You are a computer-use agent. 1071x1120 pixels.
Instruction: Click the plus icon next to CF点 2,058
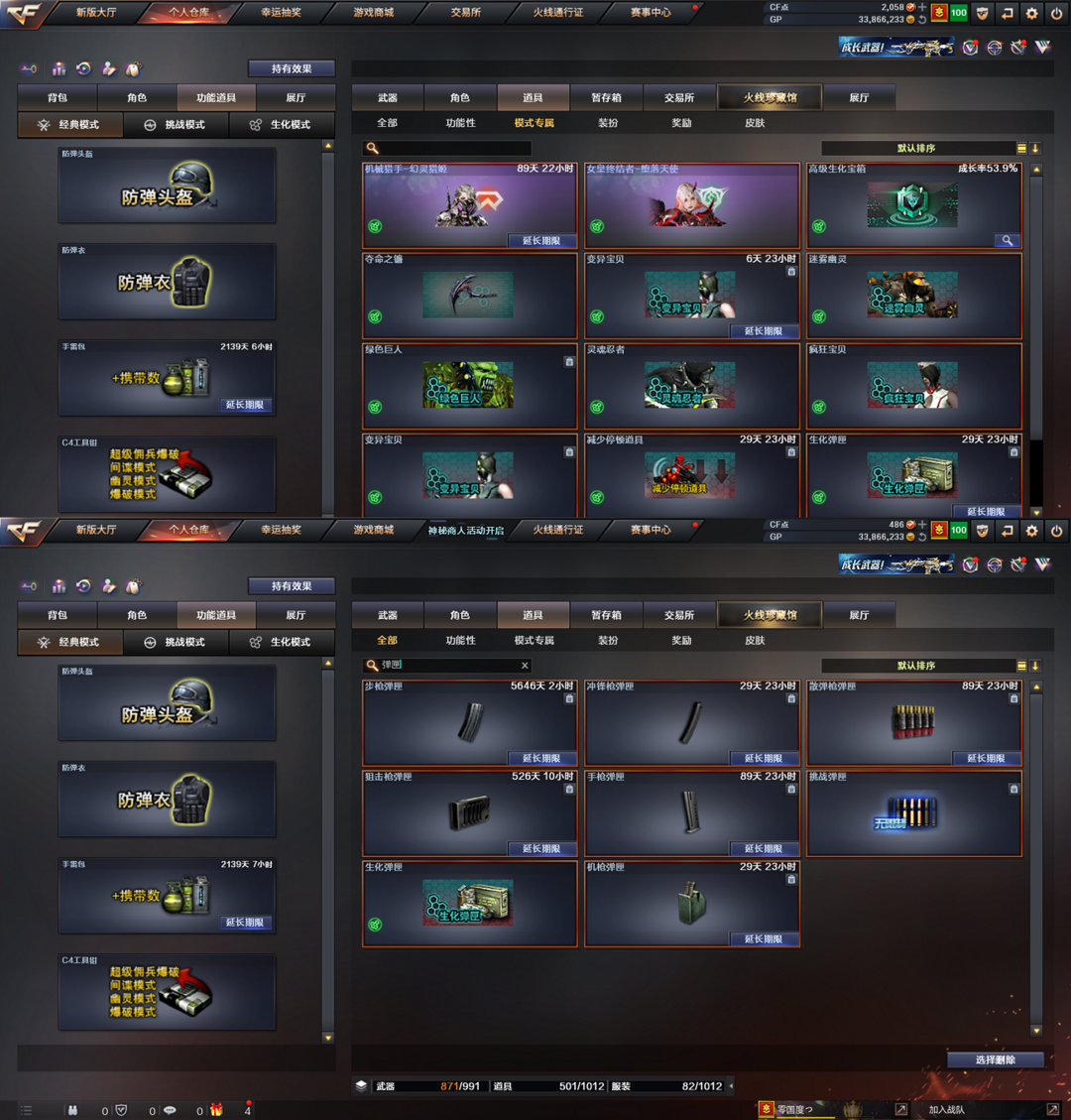click(922, 7)
